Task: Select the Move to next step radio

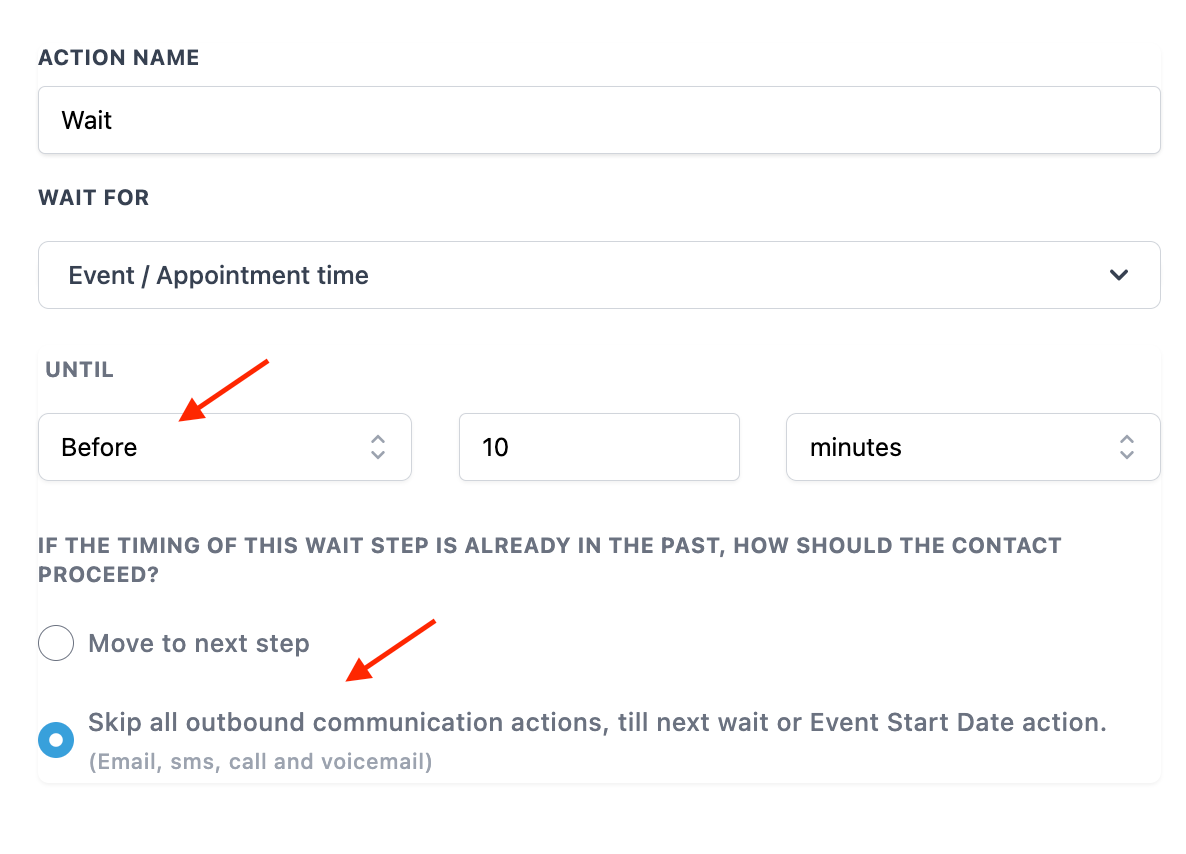Action: pos(56,643)
